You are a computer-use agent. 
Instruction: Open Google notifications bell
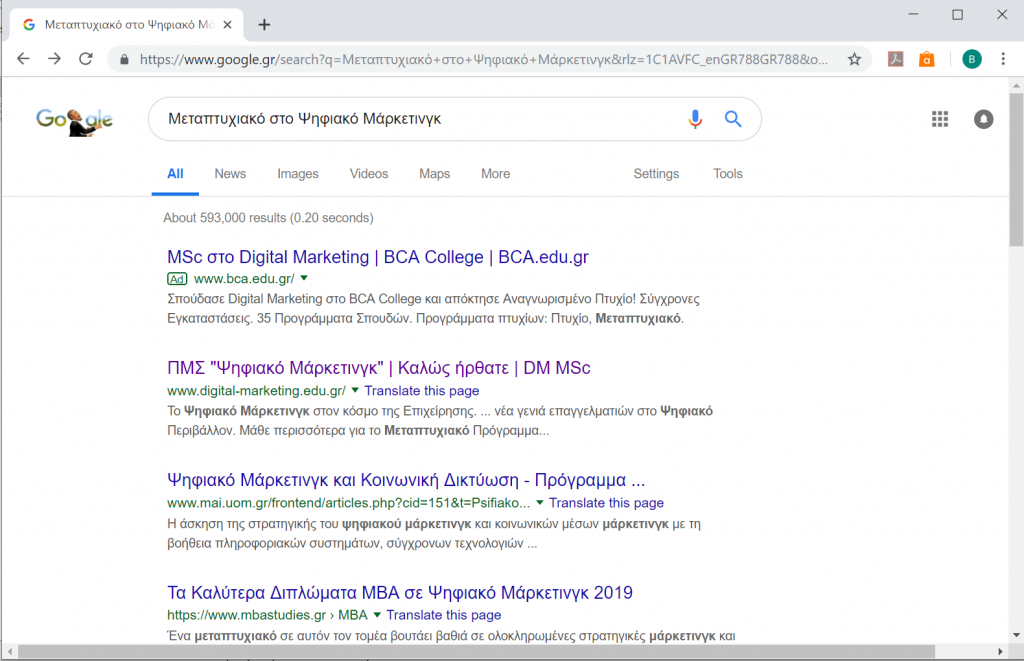pos(984,119)
